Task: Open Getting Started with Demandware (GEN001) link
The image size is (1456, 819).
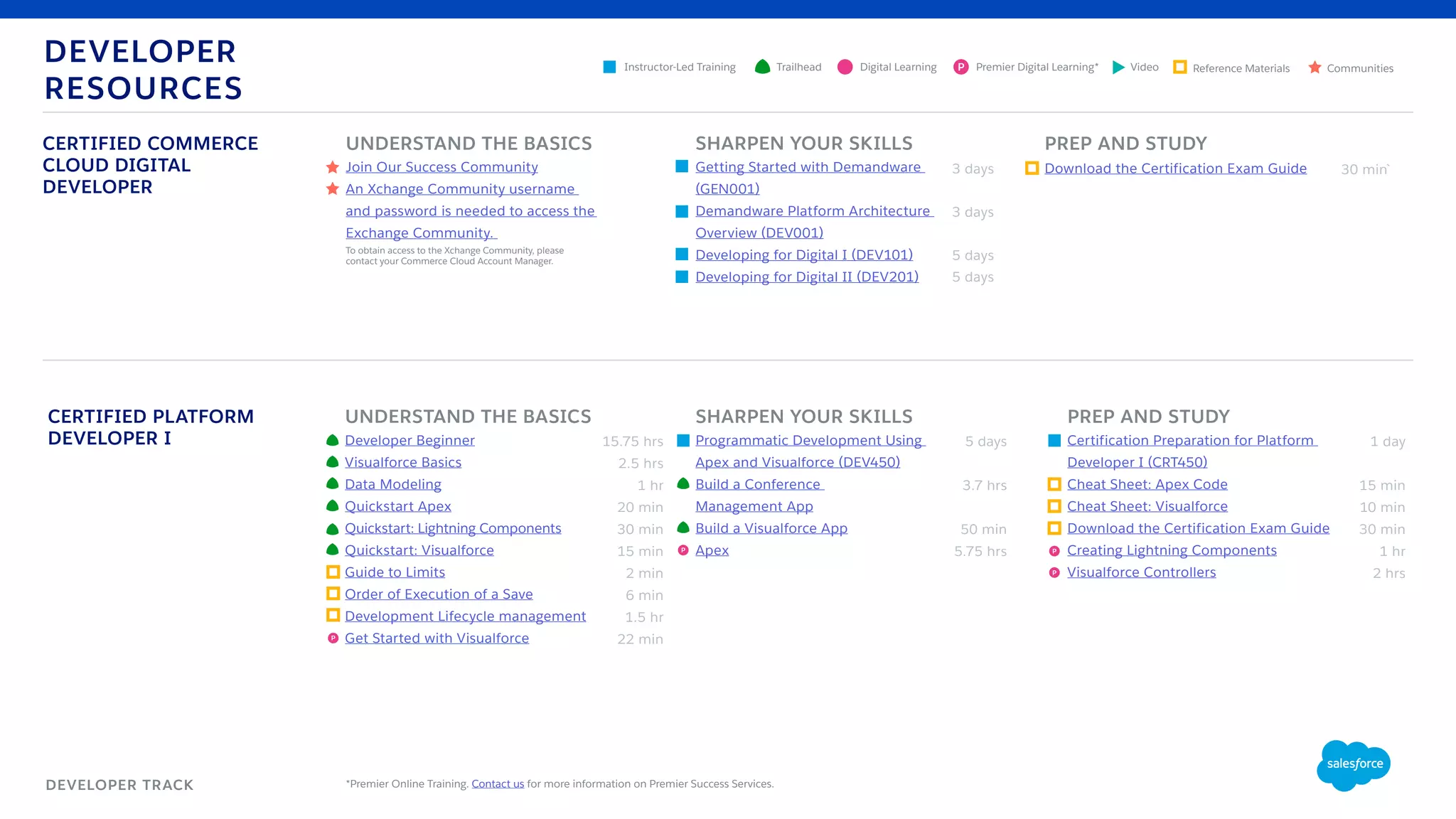Action: (x=809, y=178)
